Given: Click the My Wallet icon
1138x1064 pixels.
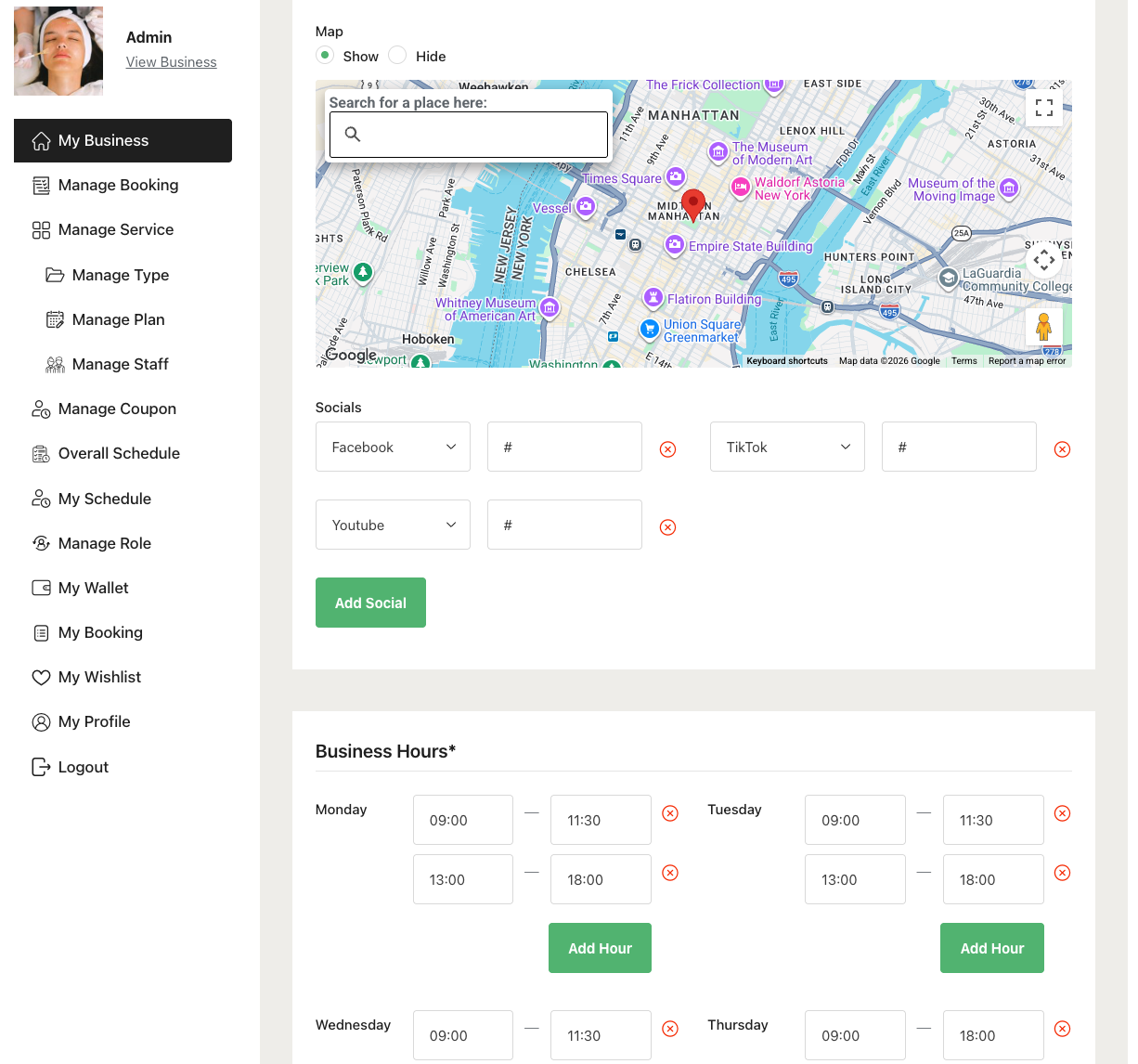Looking at the screenshot, I should click(41, 588).
